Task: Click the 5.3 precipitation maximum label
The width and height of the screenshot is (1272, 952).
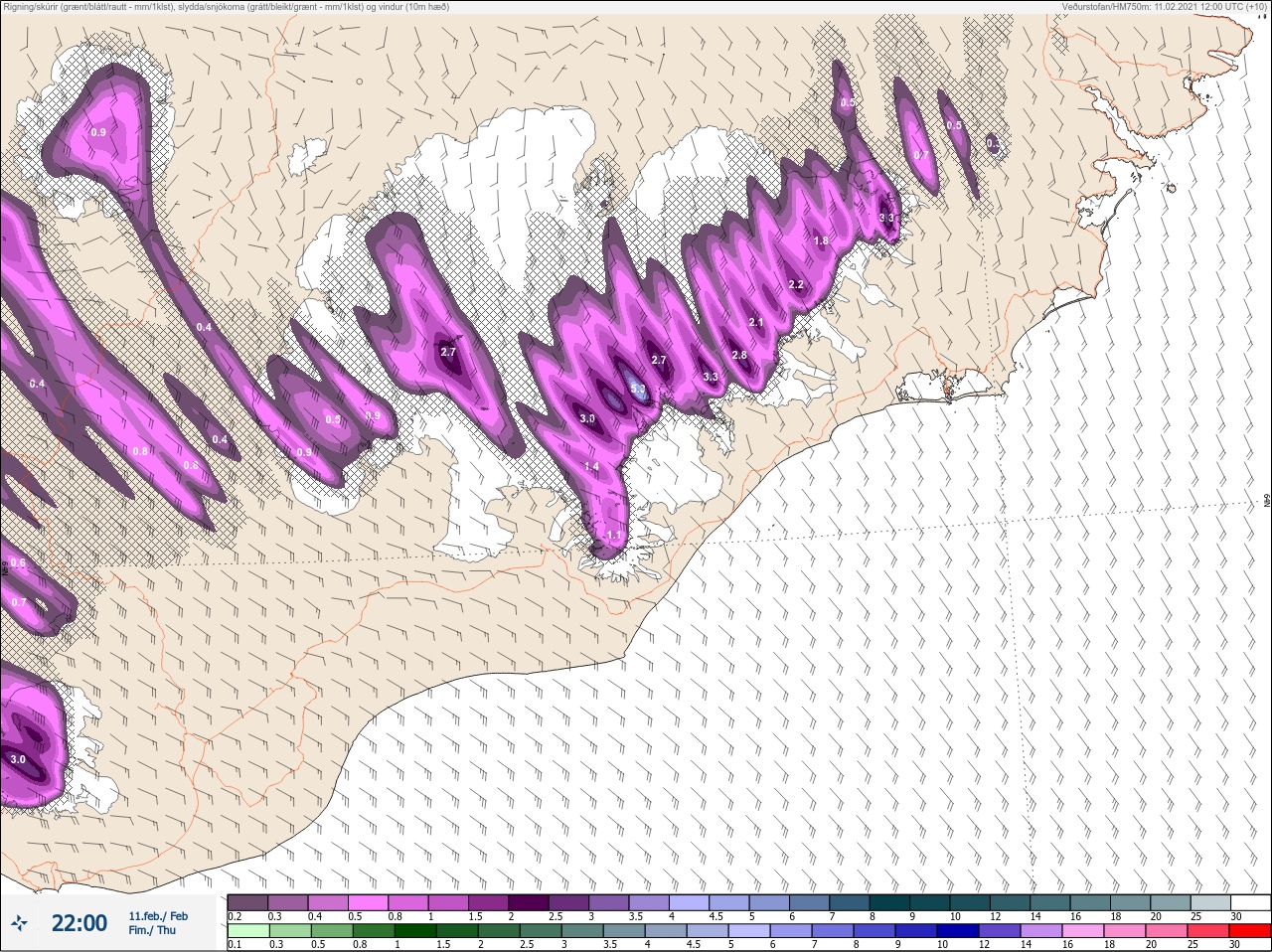Action: 638,390
